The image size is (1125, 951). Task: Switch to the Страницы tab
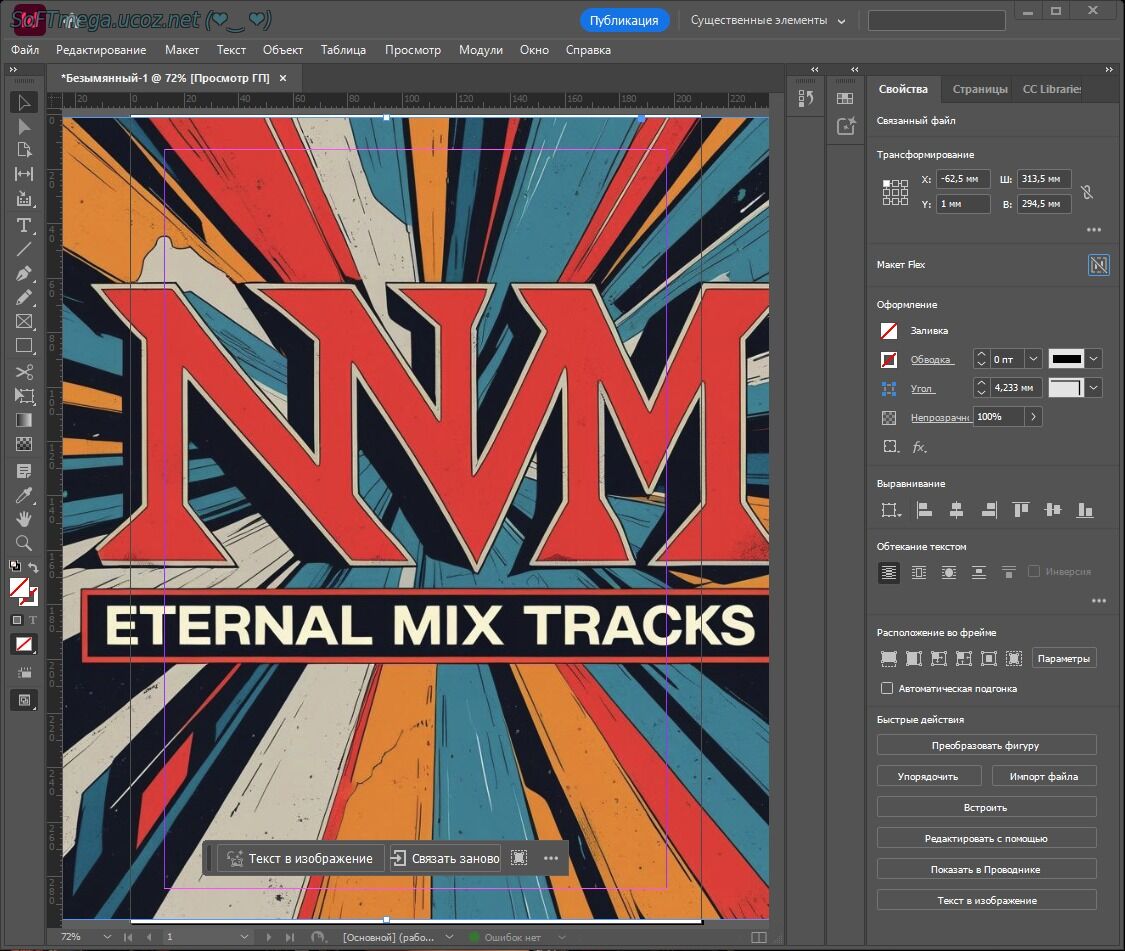(x=979, y=89)
